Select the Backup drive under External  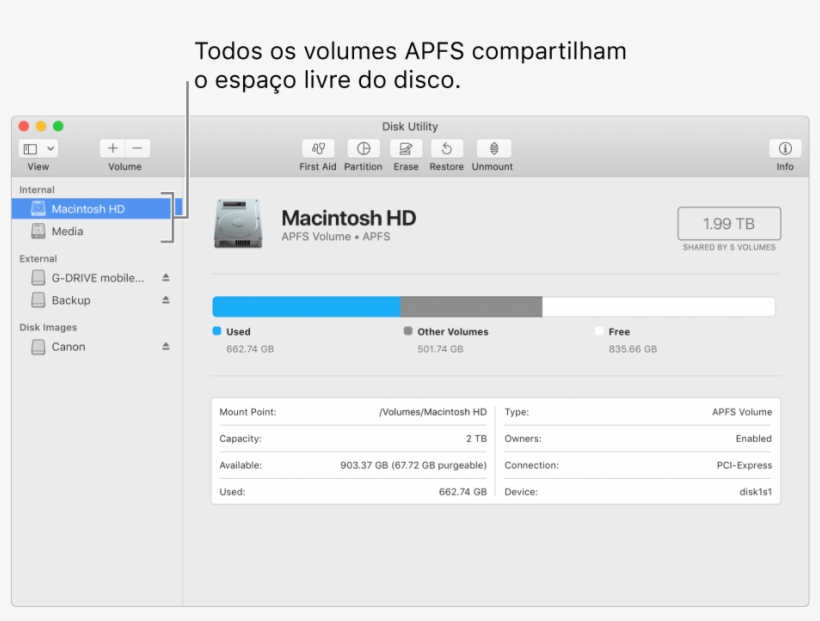click(72, 300)
